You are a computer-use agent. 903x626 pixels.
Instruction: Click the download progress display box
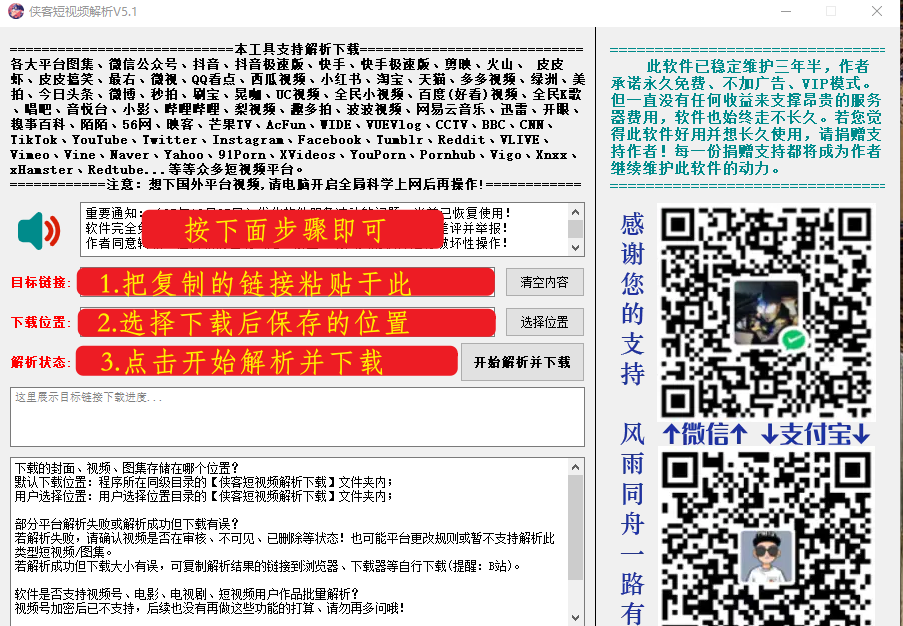click(x=297, y=416)
